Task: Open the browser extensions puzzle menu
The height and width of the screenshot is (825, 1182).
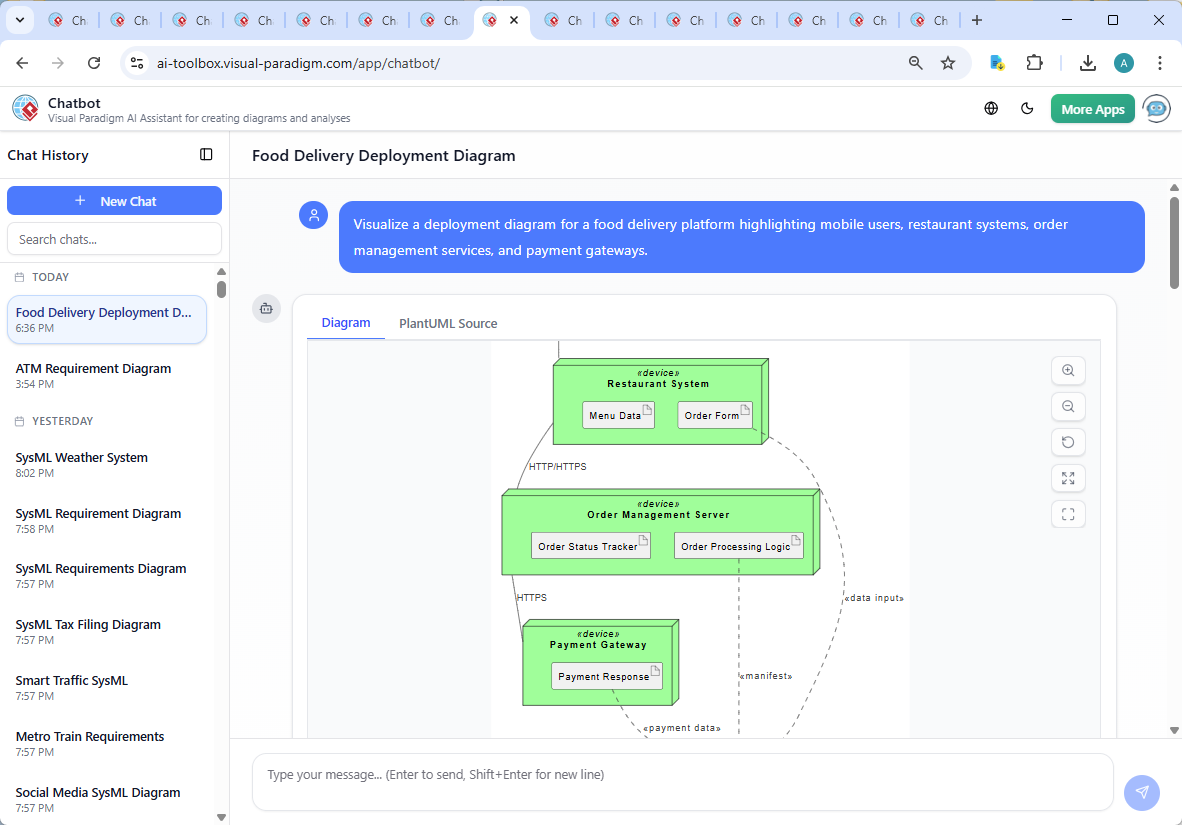Action: pos(1035,62)
